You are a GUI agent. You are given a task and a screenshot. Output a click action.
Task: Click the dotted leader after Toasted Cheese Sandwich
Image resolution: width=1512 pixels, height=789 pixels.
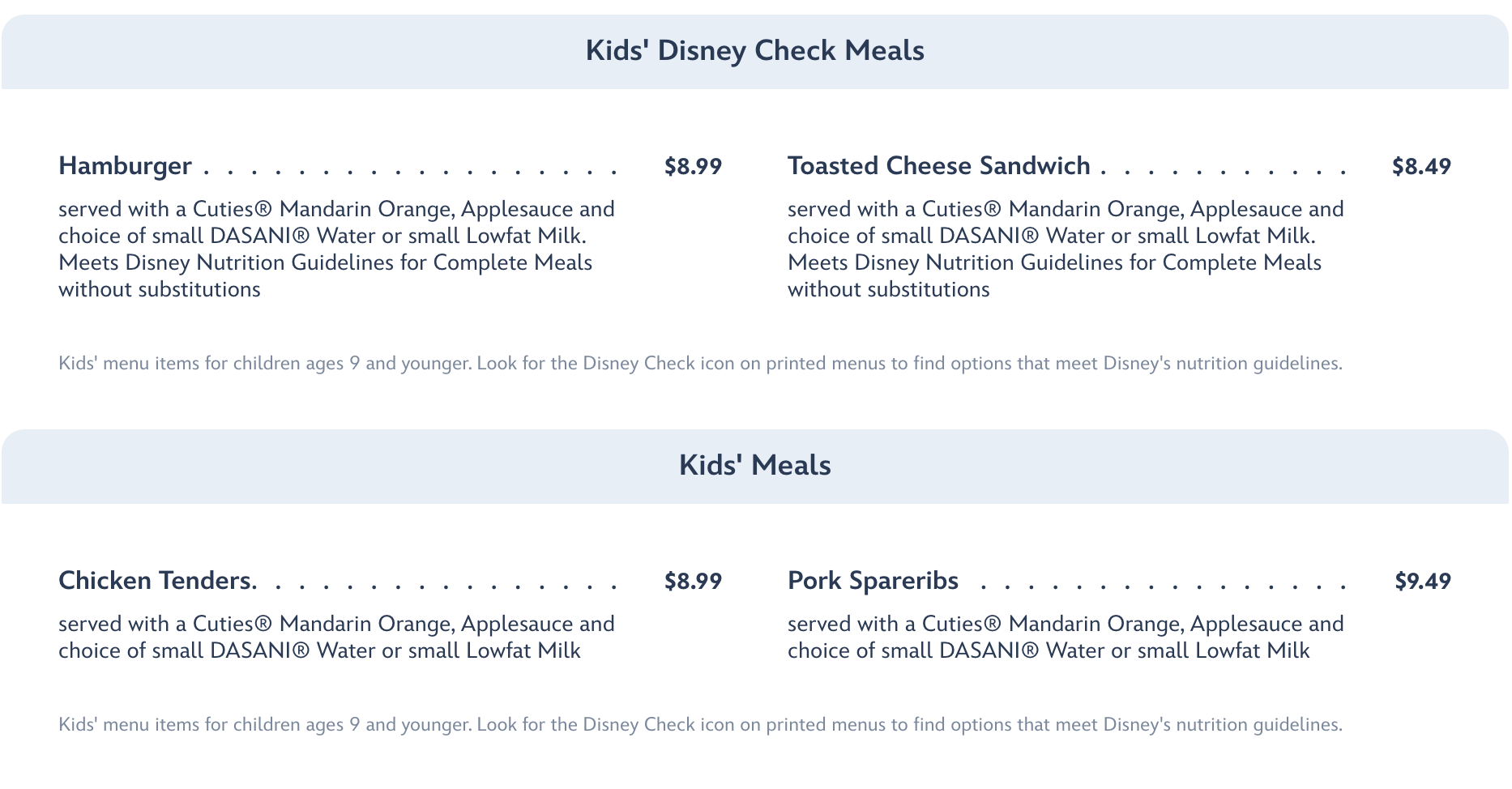click(x=1224, y=172)
